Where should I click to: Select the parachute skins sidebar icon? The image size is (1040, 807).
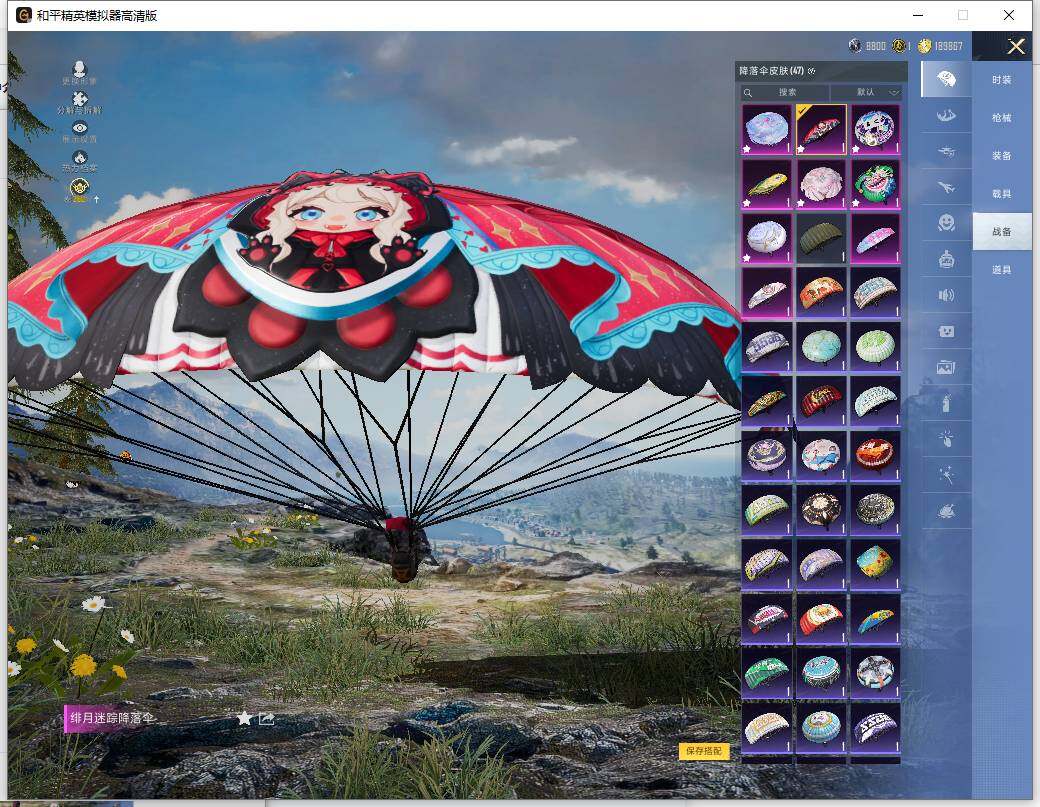(x=946, y=80)
